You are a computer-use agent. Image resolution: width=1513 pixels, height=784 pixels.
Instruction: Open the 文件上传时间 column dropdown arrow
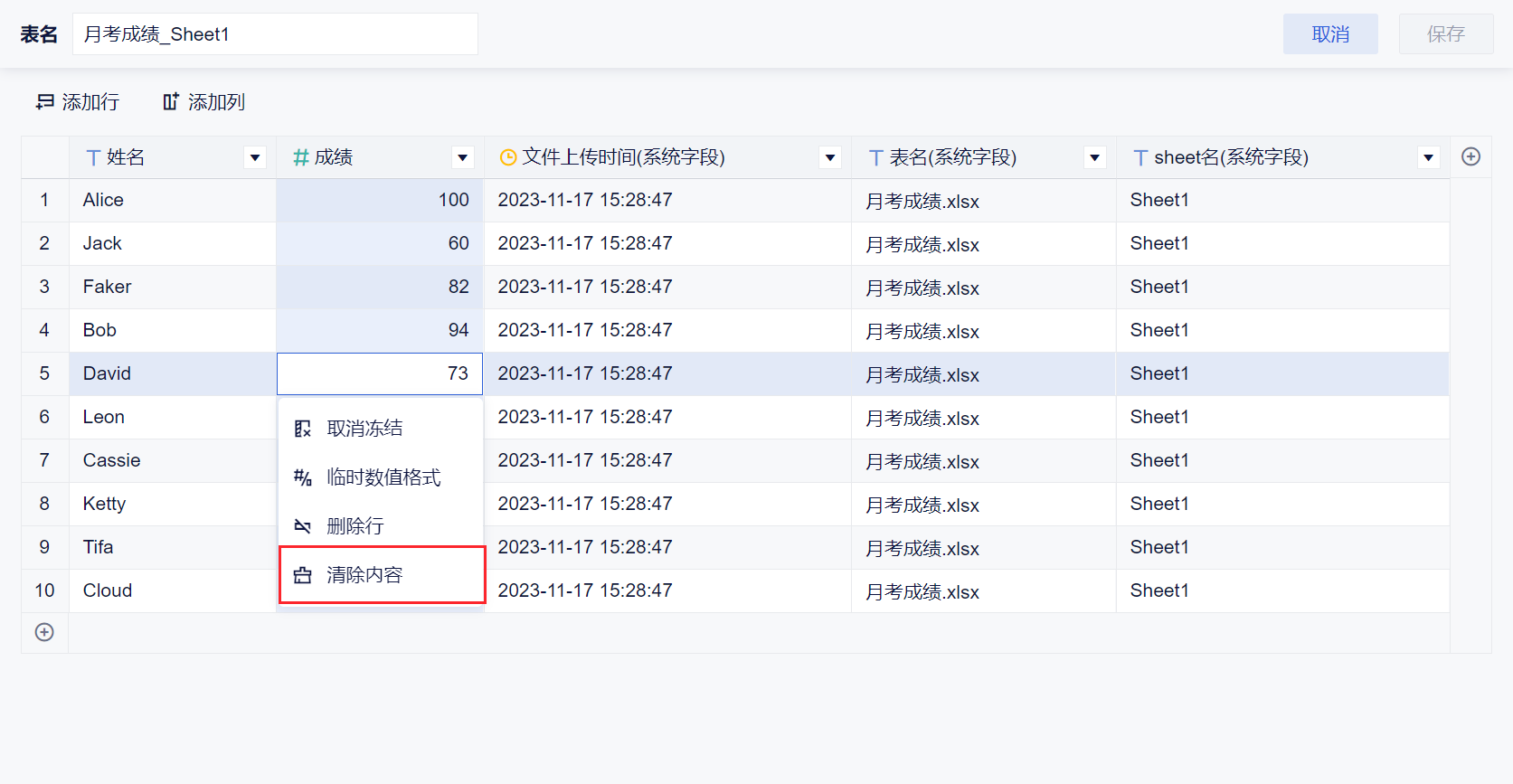[x=829, y=157]
